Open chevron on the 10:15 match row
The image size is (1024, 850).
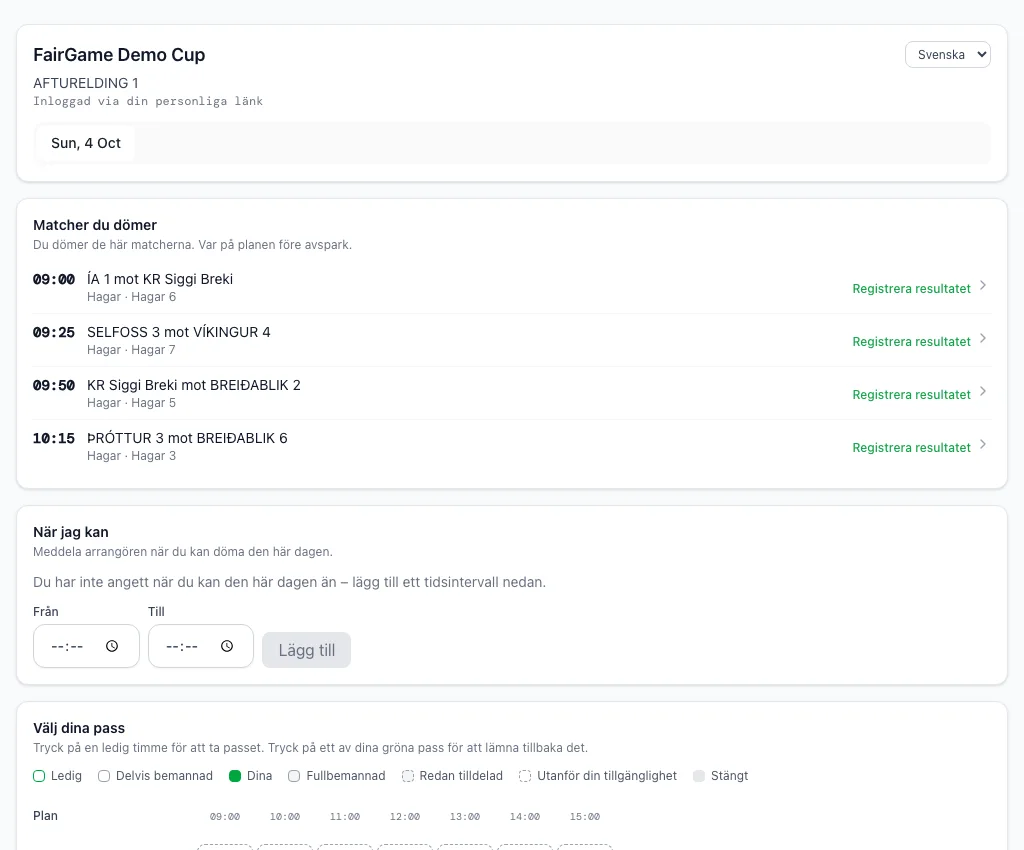click(x=983, y=444)
